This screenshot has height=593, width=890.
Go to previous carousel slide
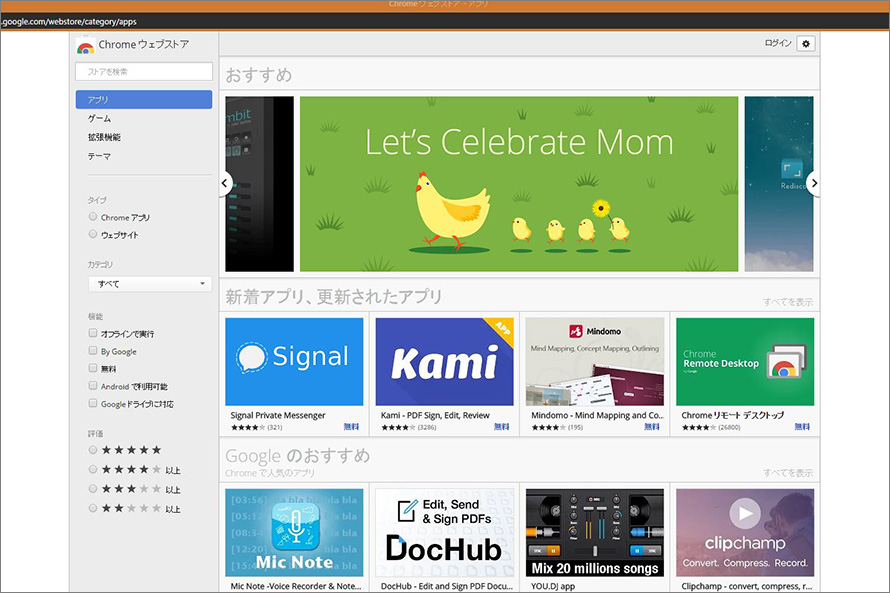[225, 183]
